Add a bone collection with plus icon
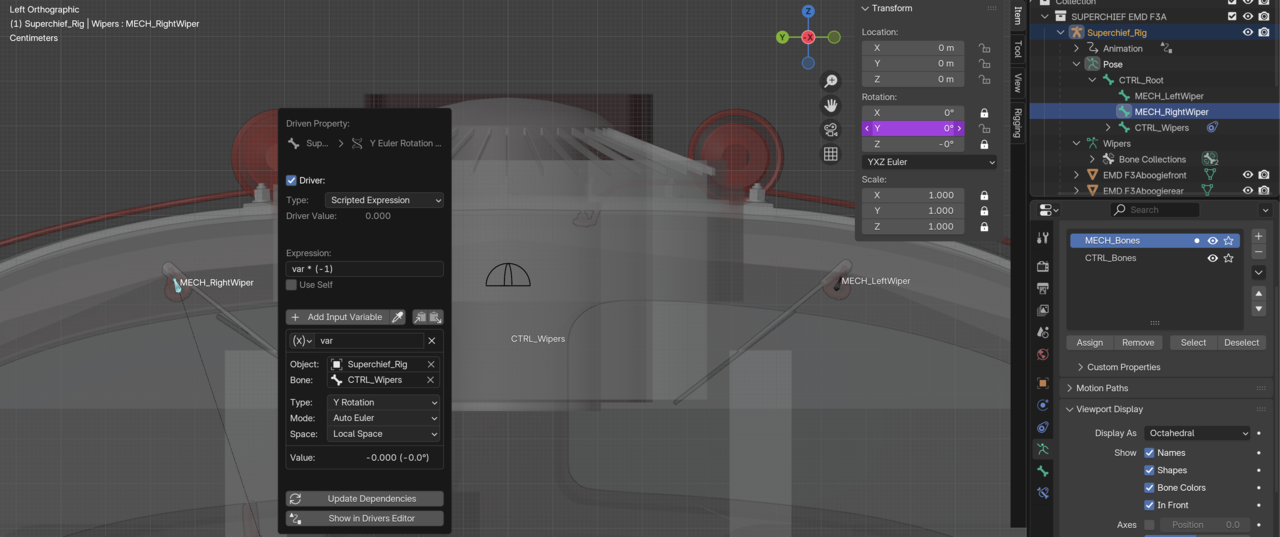Viewport: 1280px width, 537px height. (1258, 236)
